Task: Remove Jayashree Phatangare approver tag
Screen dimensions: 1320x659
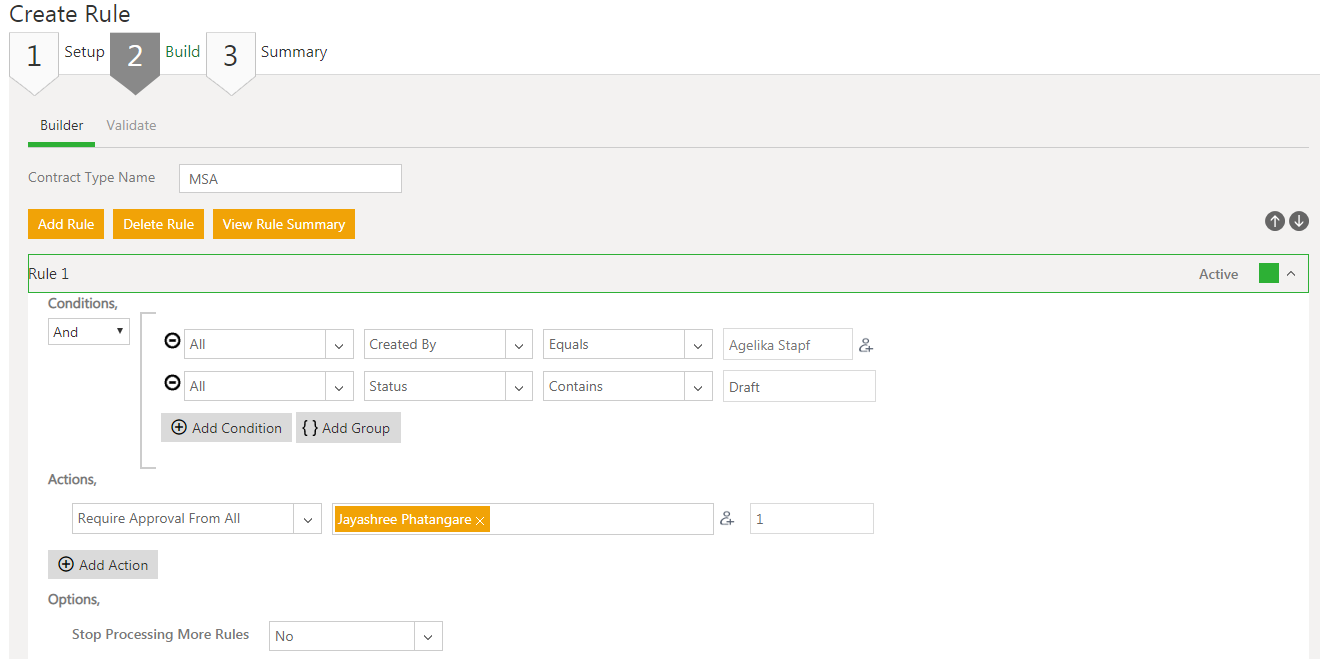Action: pos(480,521)
